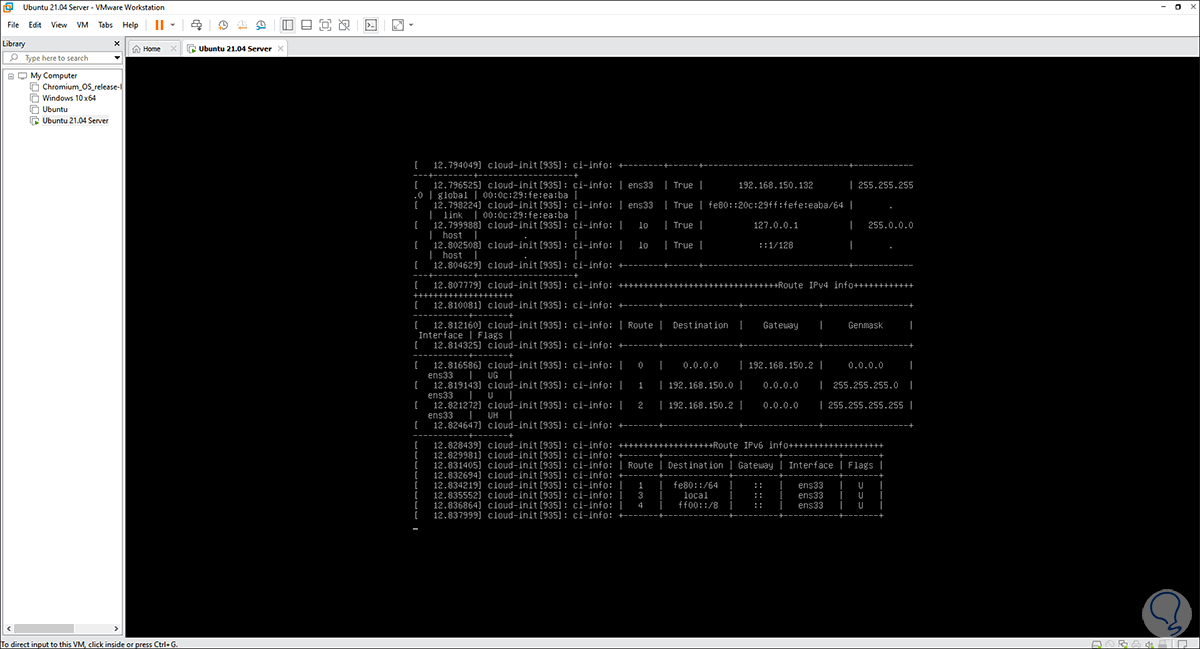Click the 'Route IPv6 info' console heading
This screenshot has width=1200, height=649.
(752, 445)
